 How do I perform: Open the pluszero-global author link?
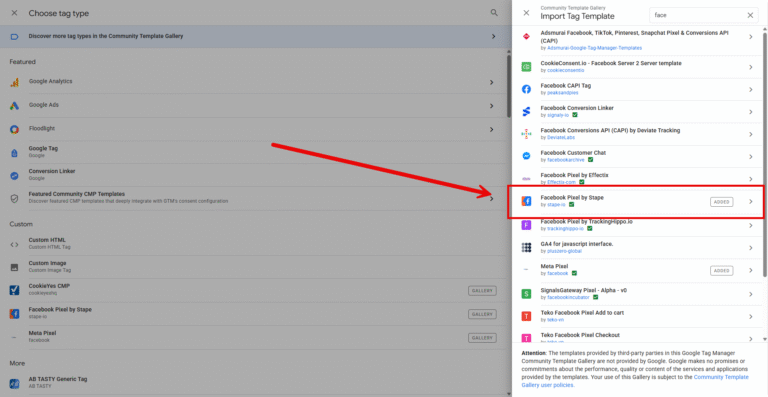pos(564,251)
